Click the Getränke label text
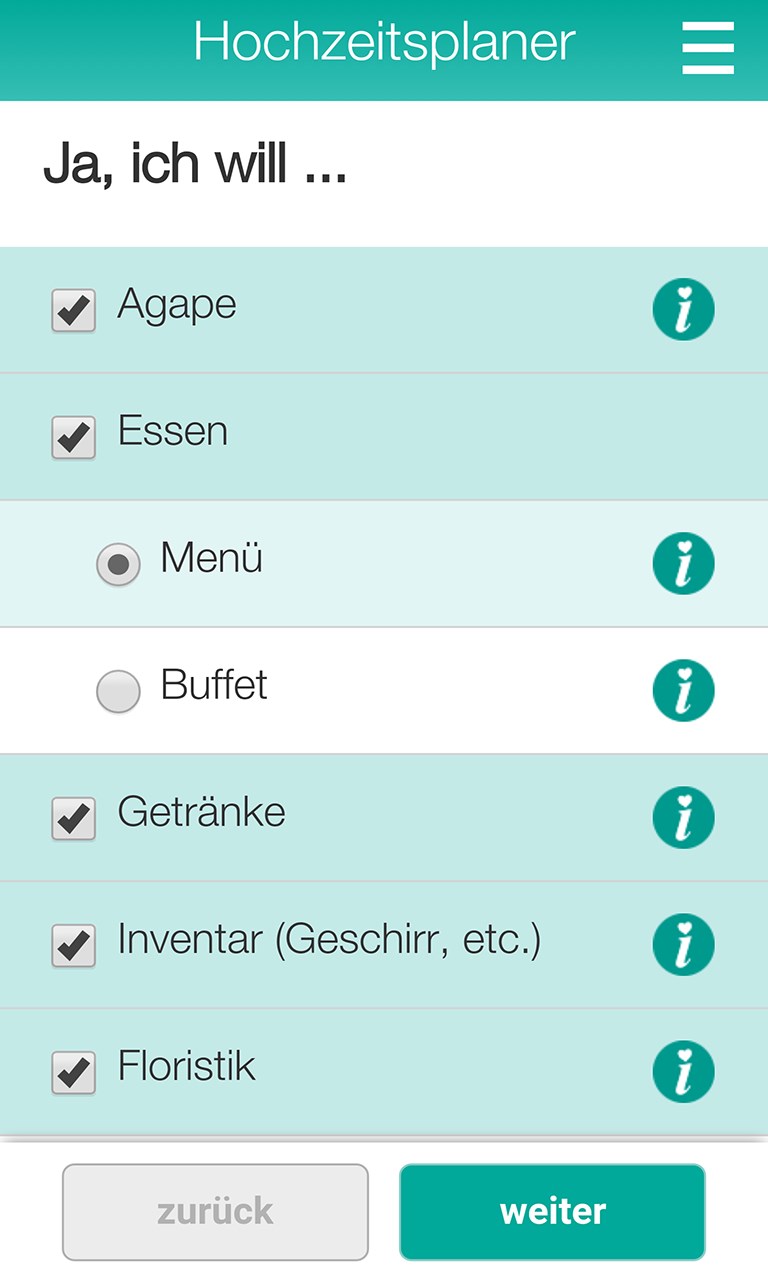The width and height of the screenshot is (768, 1280). click(202, 812)
